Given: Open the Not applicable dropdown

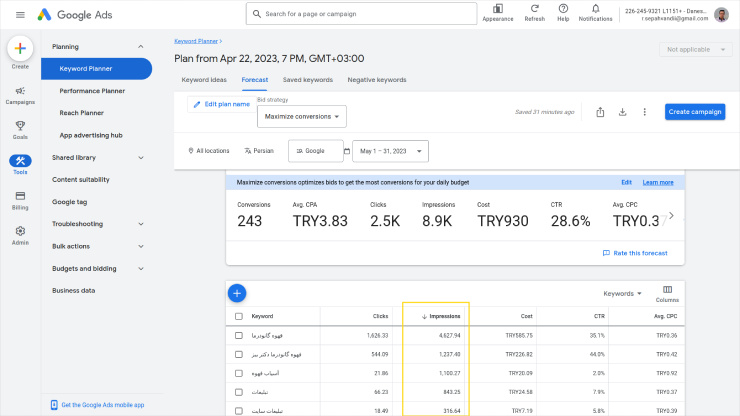Looking at the screenshot, I should 695,50.
